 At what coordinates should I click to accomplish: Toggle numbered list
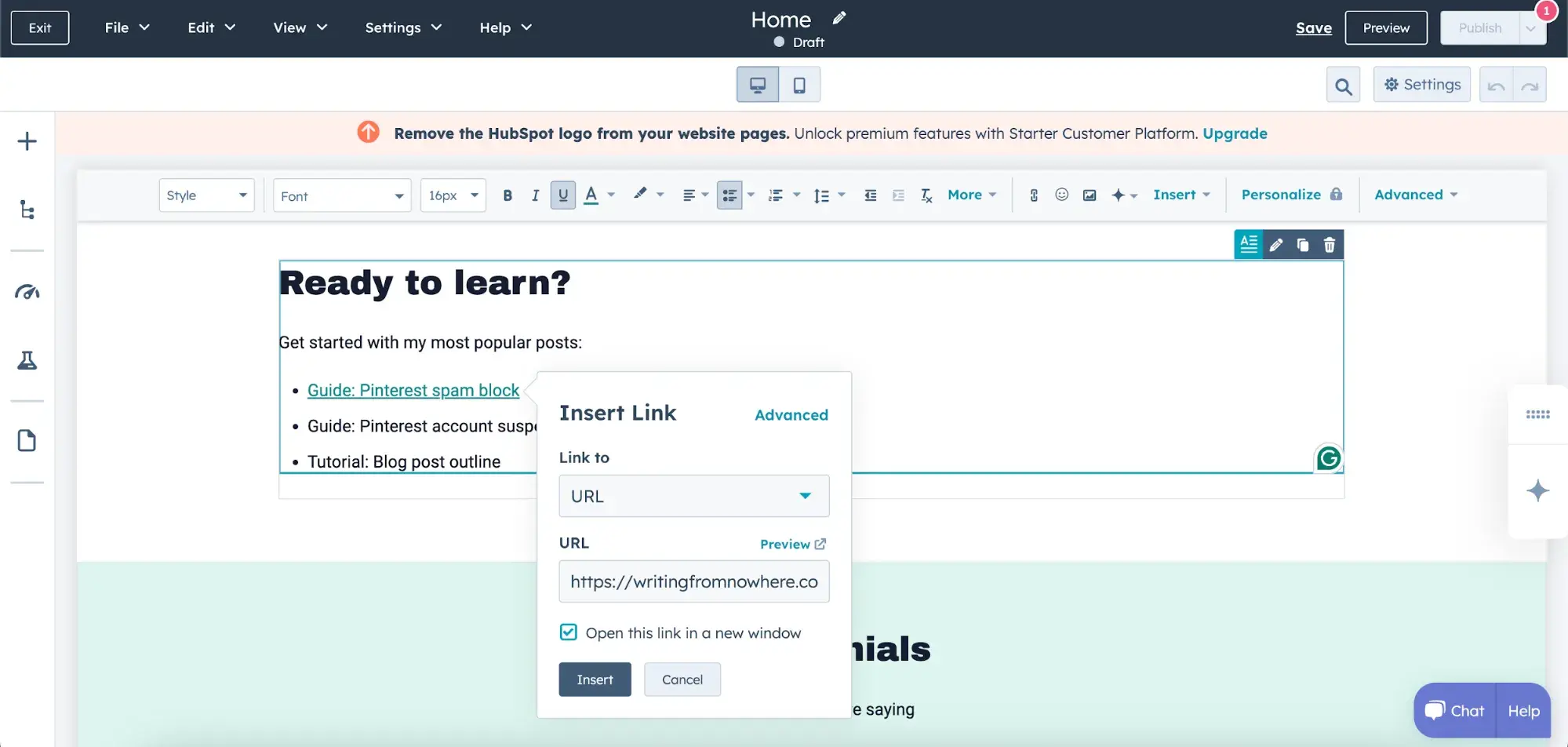point(776,195)
